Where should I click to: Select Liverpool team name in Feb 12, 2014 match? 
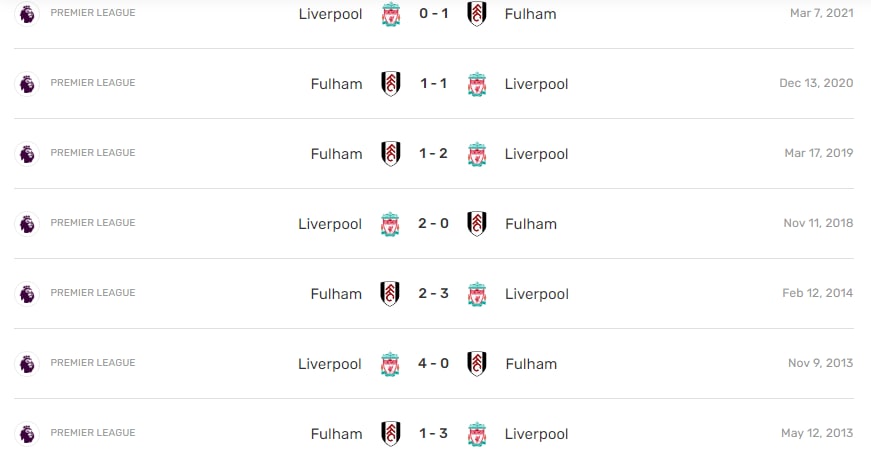tap(537, 294)
